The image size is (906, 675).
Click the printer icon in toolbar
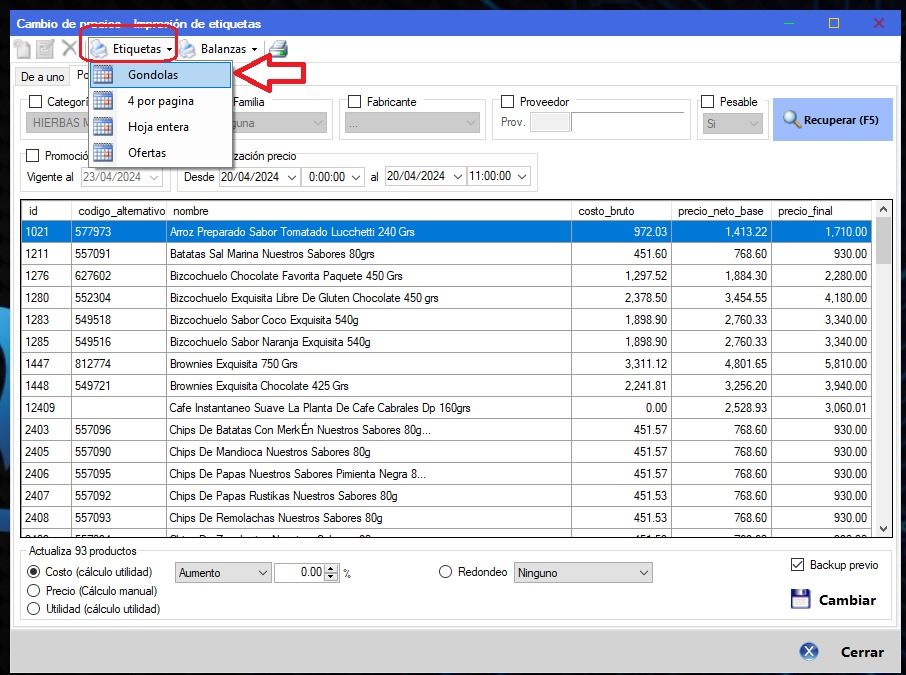tap(279, 49)
